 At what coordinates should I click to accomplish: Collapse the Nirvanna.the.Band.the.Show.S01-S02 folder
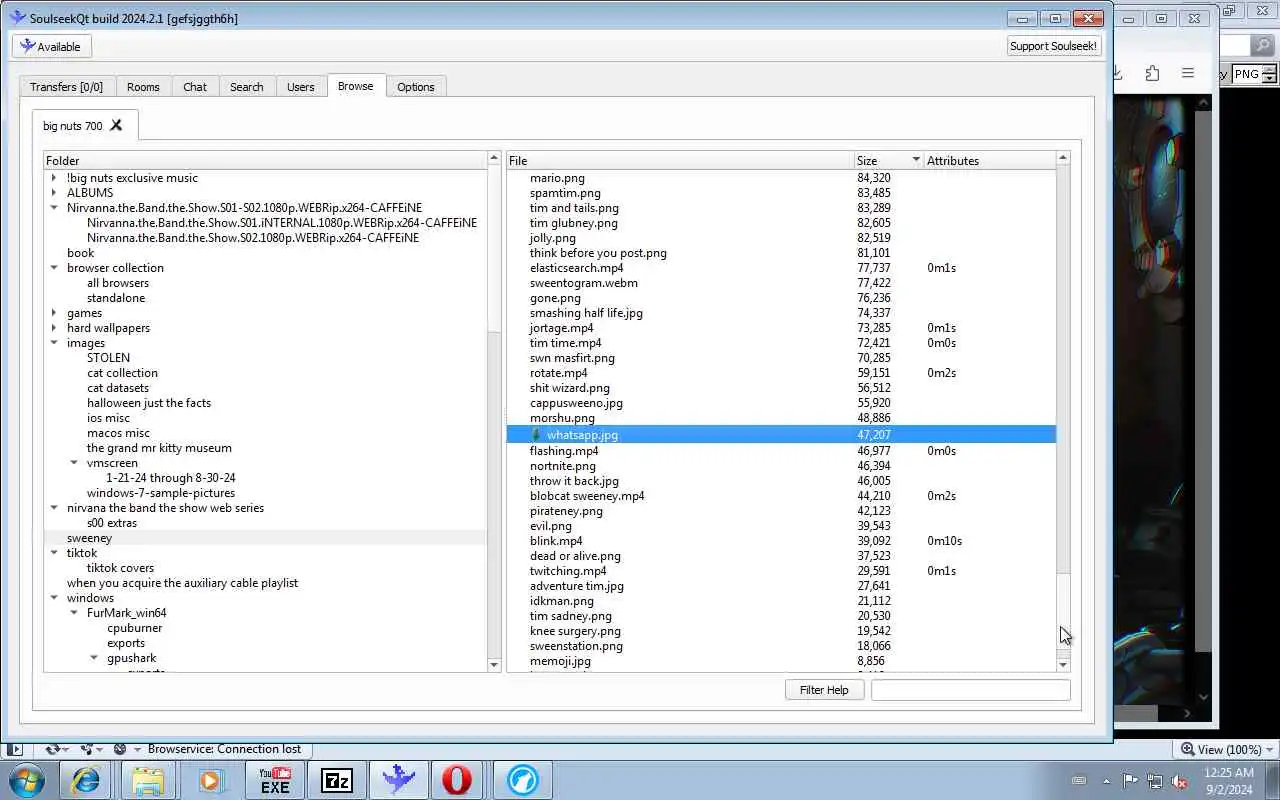tap(54, 208)
